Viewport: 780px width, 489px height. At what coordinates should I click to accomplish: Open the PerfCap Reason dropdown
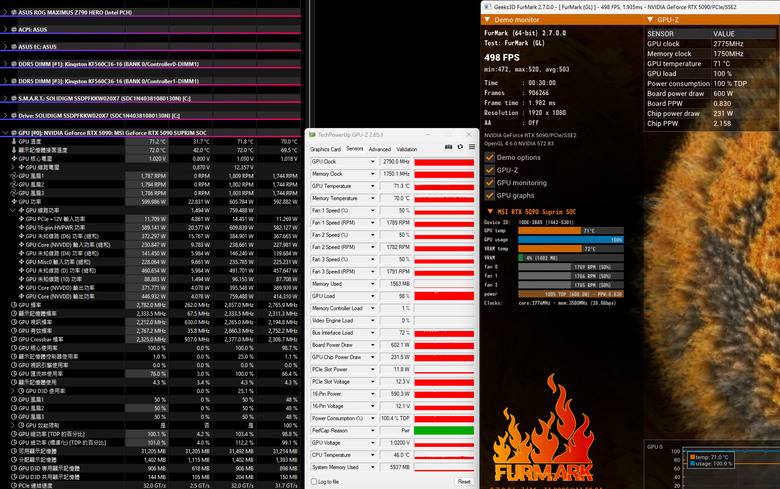pos(373,431)
